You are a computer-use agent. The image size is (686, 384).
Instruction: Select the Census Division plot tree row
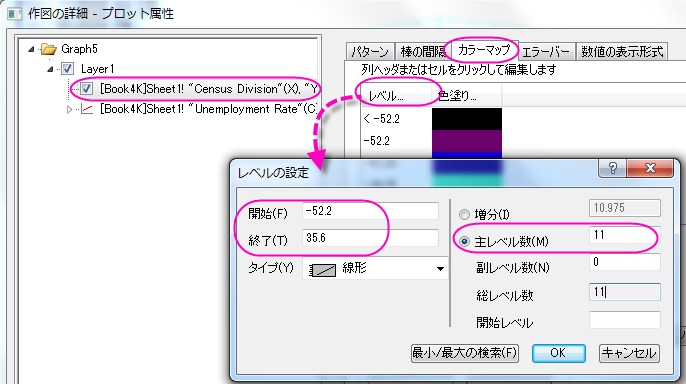209,89
